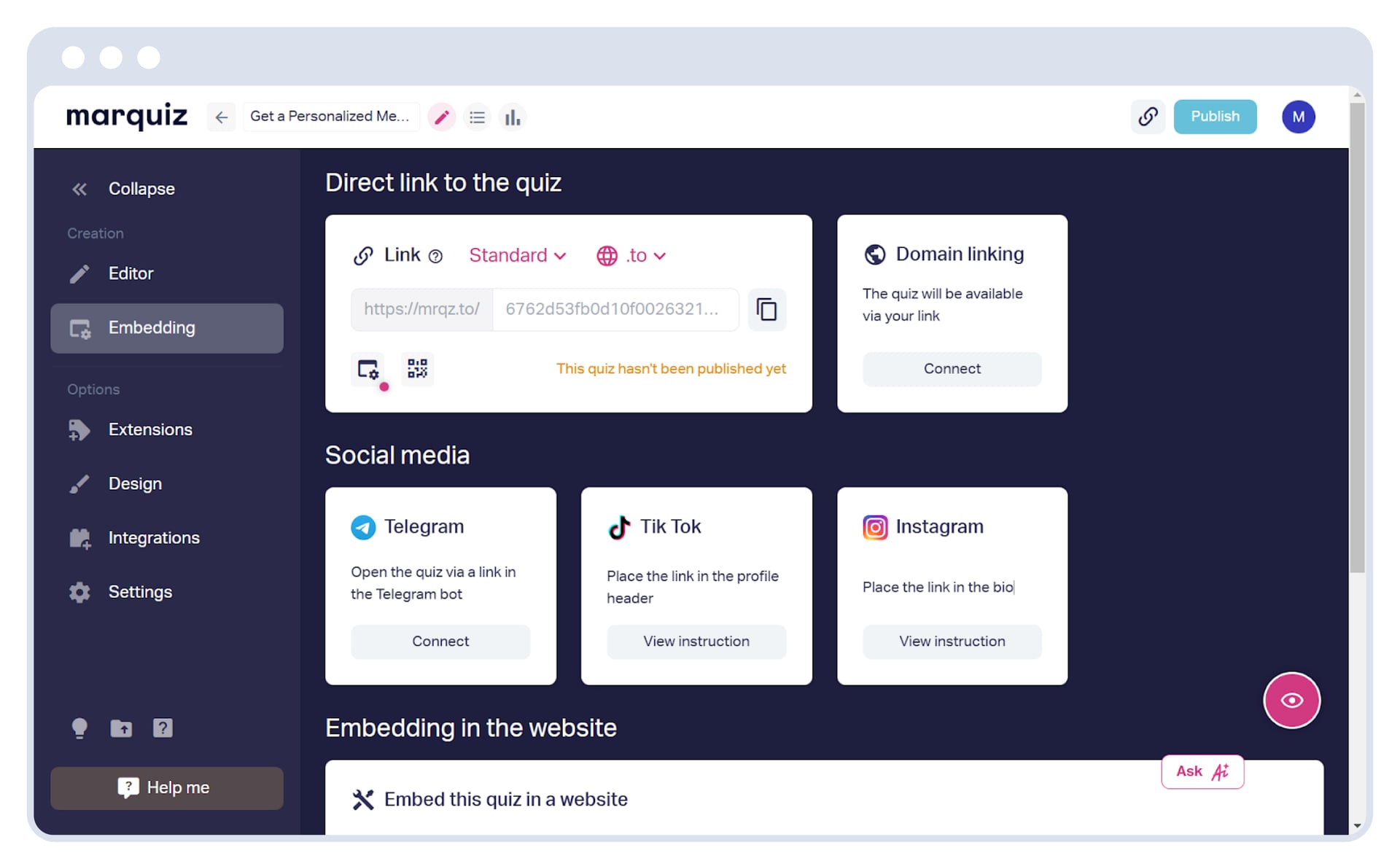
Task: Open the Standard link type dropdown
Action: coord(518,255)
